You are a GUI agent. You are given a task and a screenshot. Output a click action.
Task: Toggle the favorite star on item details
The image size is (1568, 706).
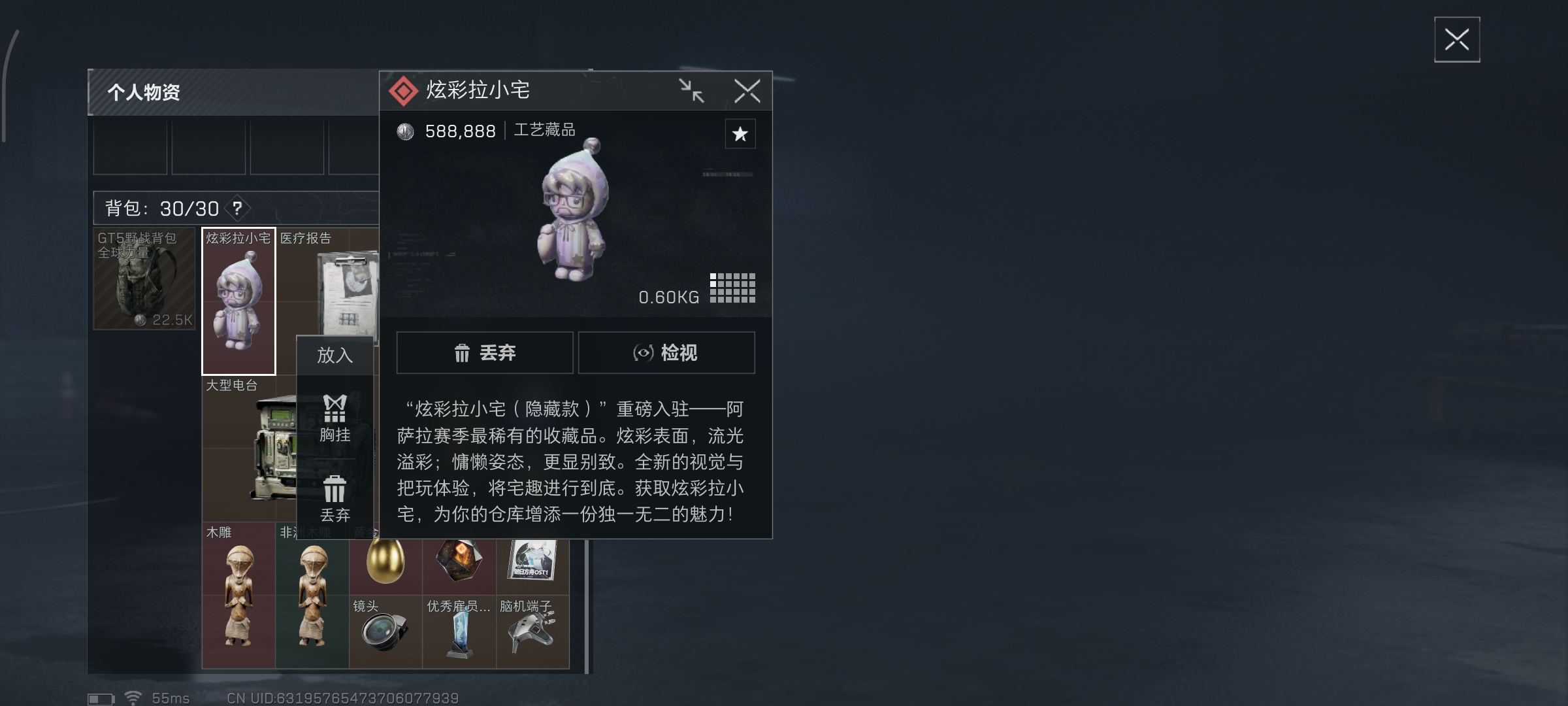click(740, 134)
